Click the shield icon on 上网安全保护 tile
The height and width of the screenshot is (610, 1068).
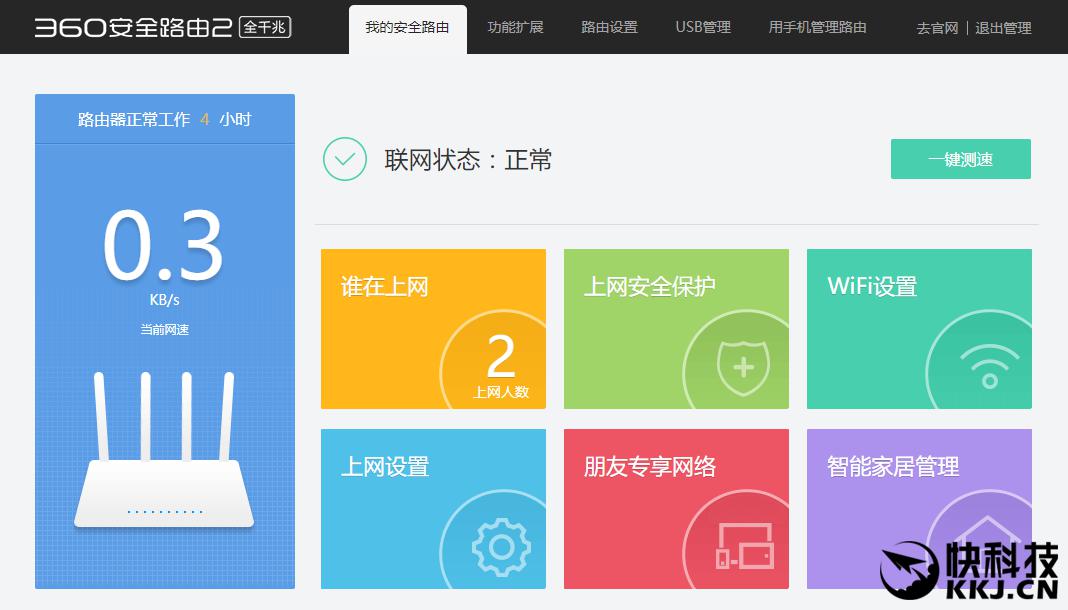coord(744,368)
